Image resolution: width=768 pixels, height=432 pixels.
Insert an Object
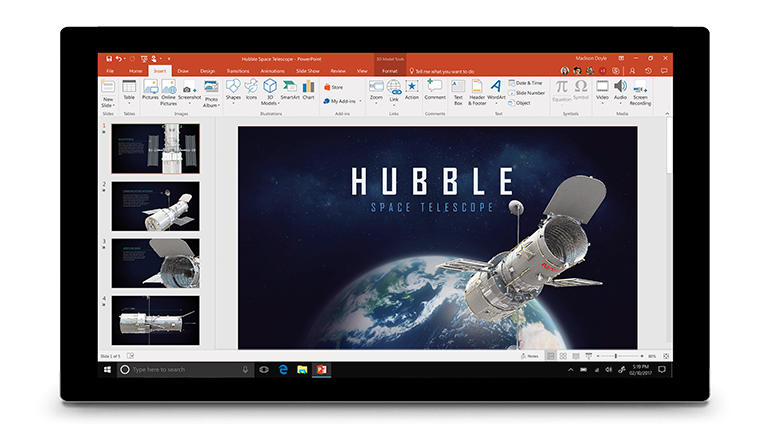(x=520, y=103)
